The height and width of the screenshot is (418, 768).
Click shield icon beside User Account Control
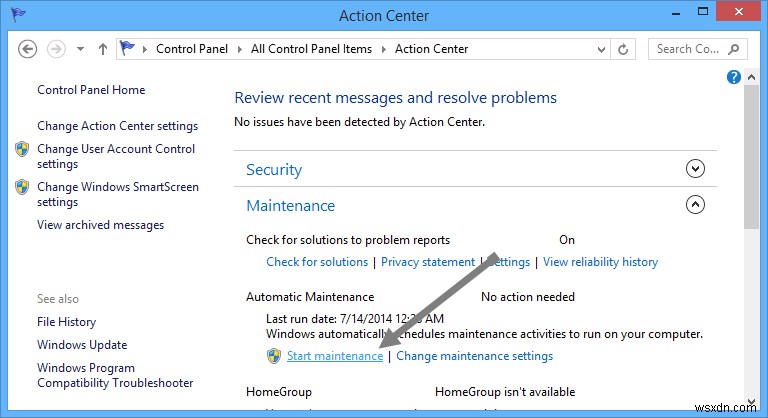coord(22,149)
